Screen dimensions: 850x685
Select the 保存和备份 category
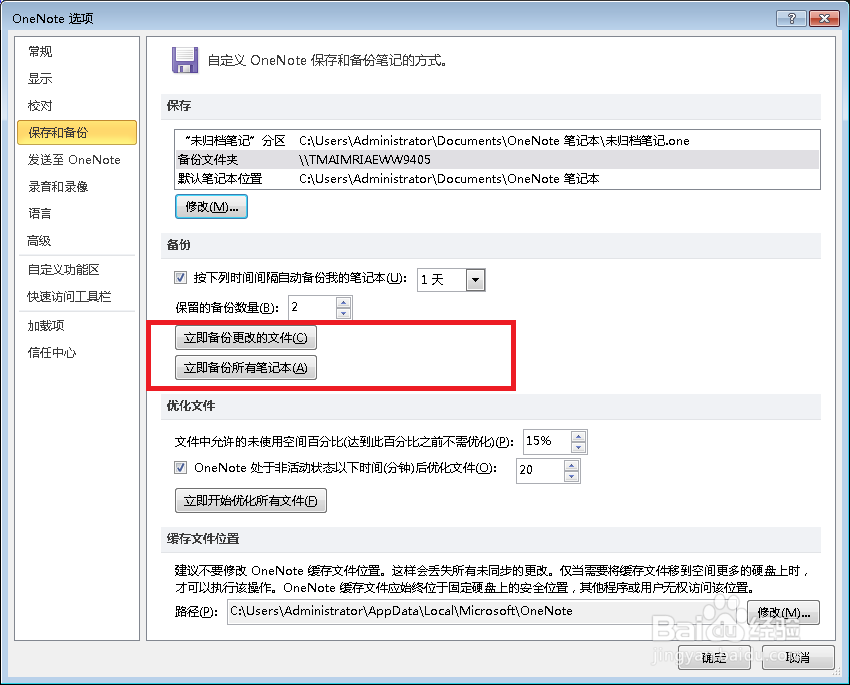[x=76, y=133]
